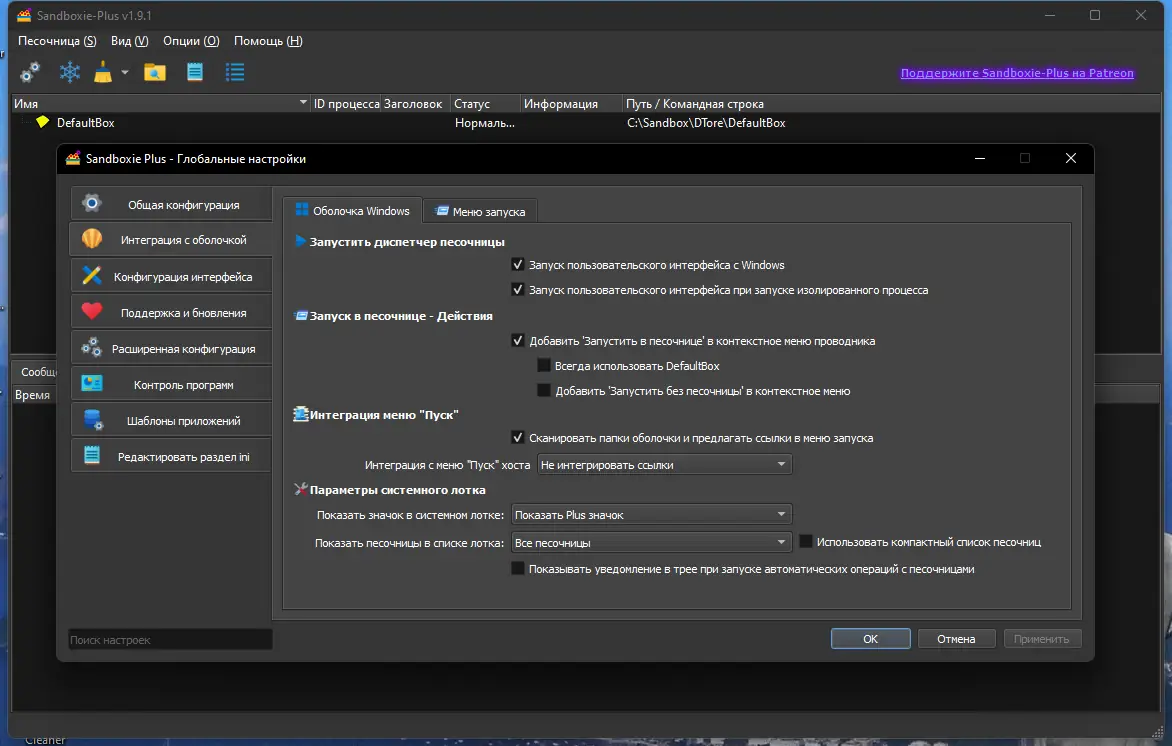Image resolution: width=1172 pixels, height=746 pixels.
Task: Click the Статус column header
Action: 484,103
